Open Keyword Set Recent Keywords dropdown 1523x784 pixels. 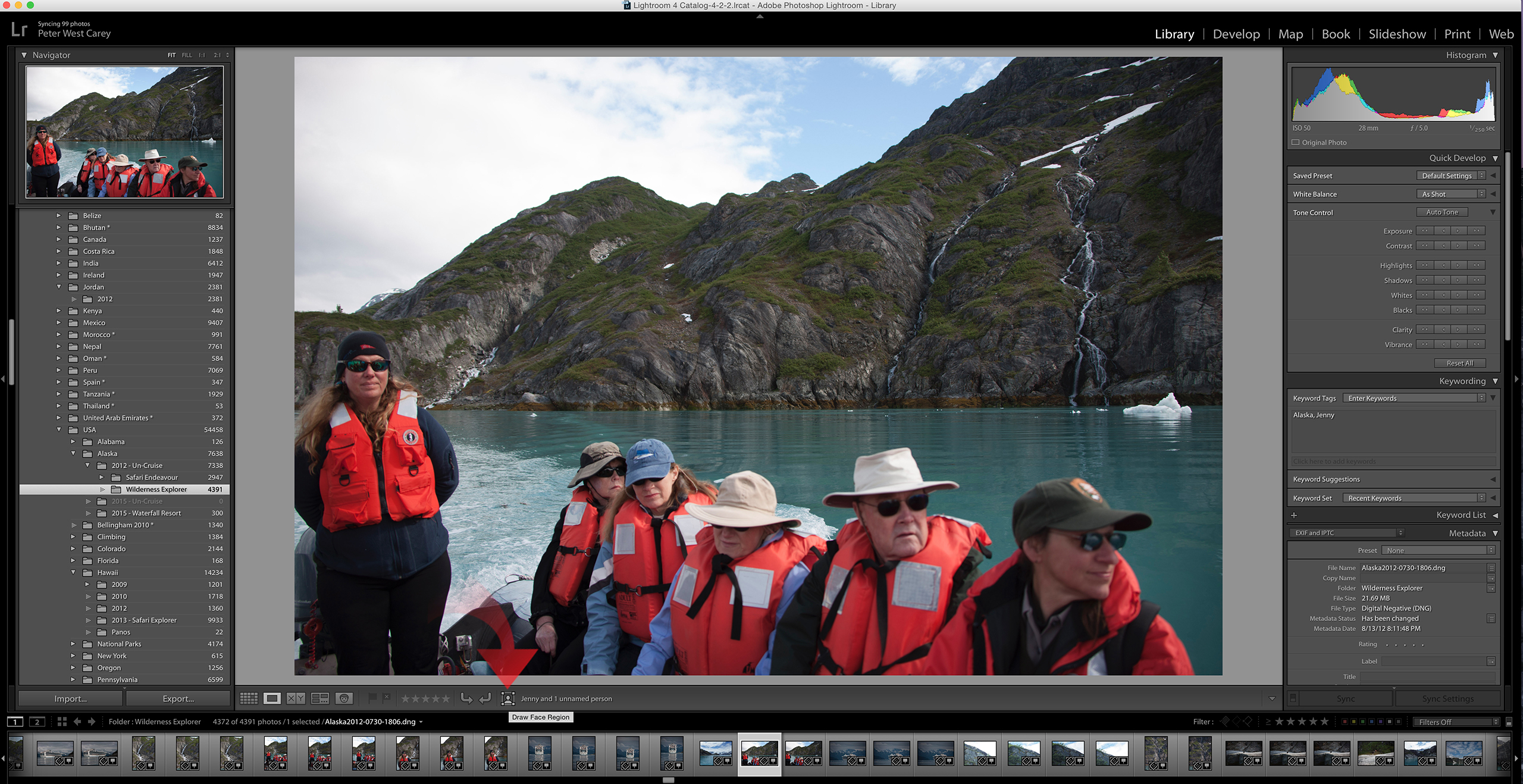(x=1414, y=498)
